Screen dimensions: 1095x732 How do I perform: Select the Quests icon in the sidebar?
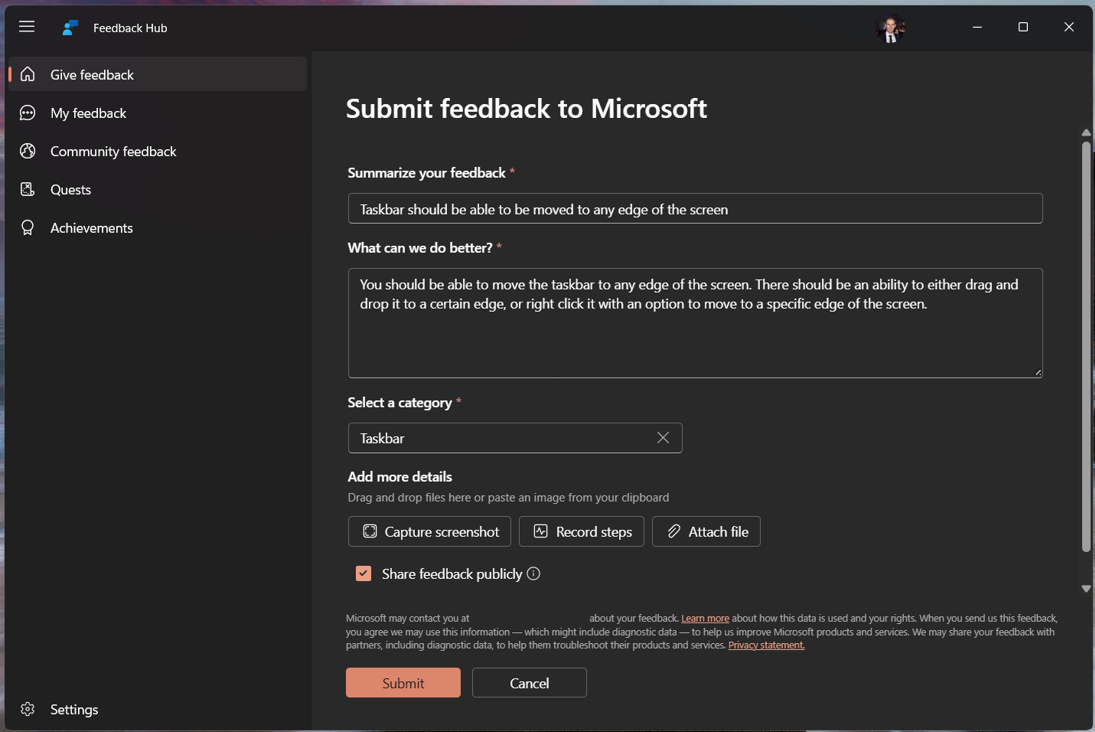(27, 189)
